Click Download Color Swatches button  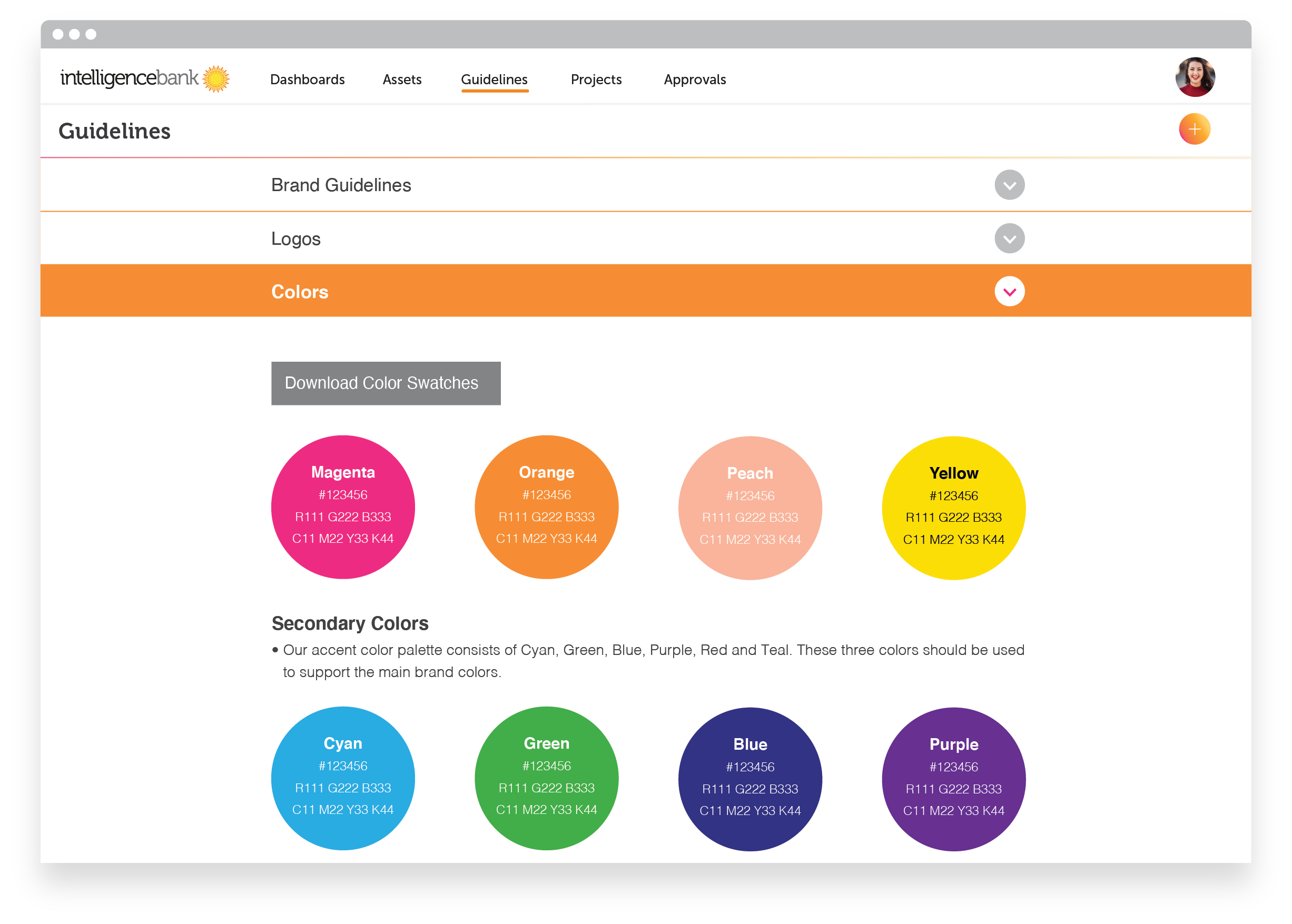click(x=386, y=383)
